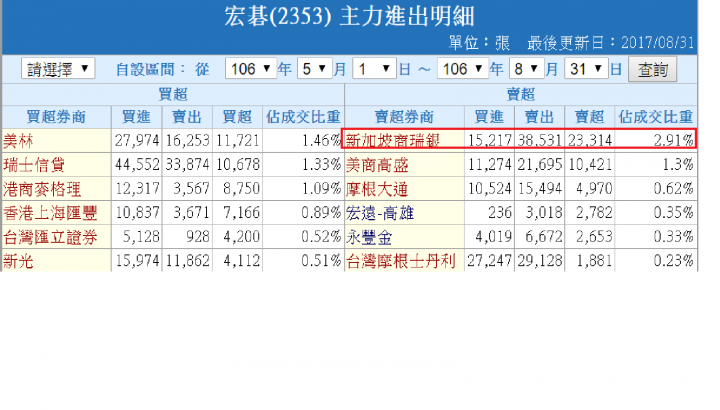
Task: Select value 928 in 台灣匯立證券 row
Action: 198,236
